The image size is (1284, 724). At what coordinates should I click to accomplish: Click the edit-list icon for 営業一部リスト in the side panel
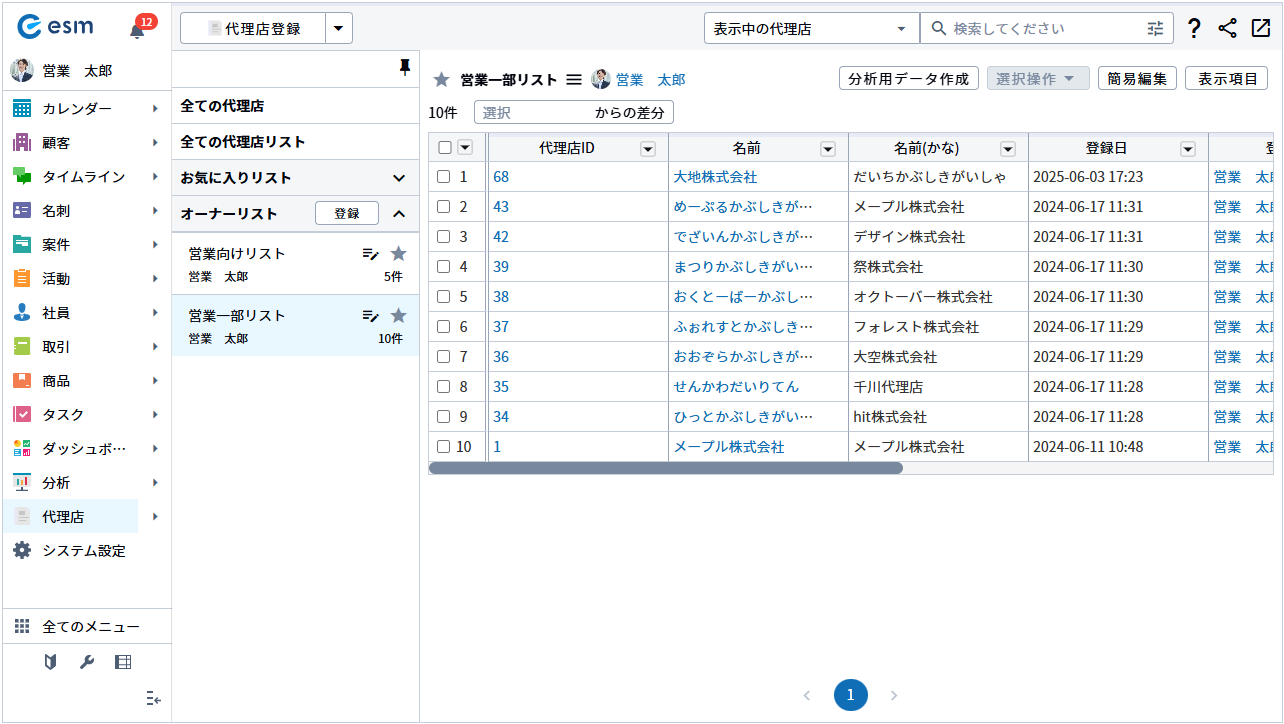[371, 316]
